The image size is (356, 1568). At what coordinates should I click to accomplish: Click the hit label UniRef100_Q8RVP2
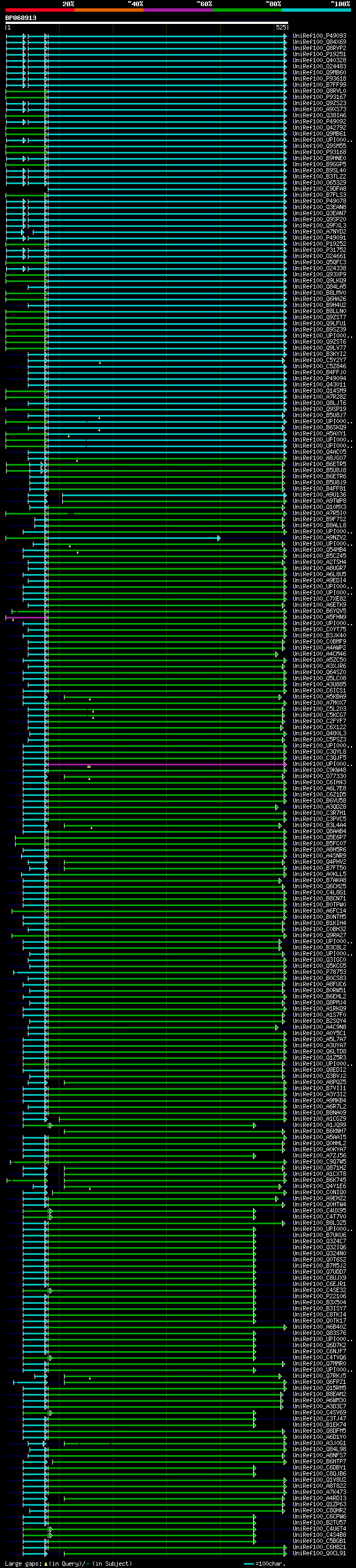(x=319, y=48)
